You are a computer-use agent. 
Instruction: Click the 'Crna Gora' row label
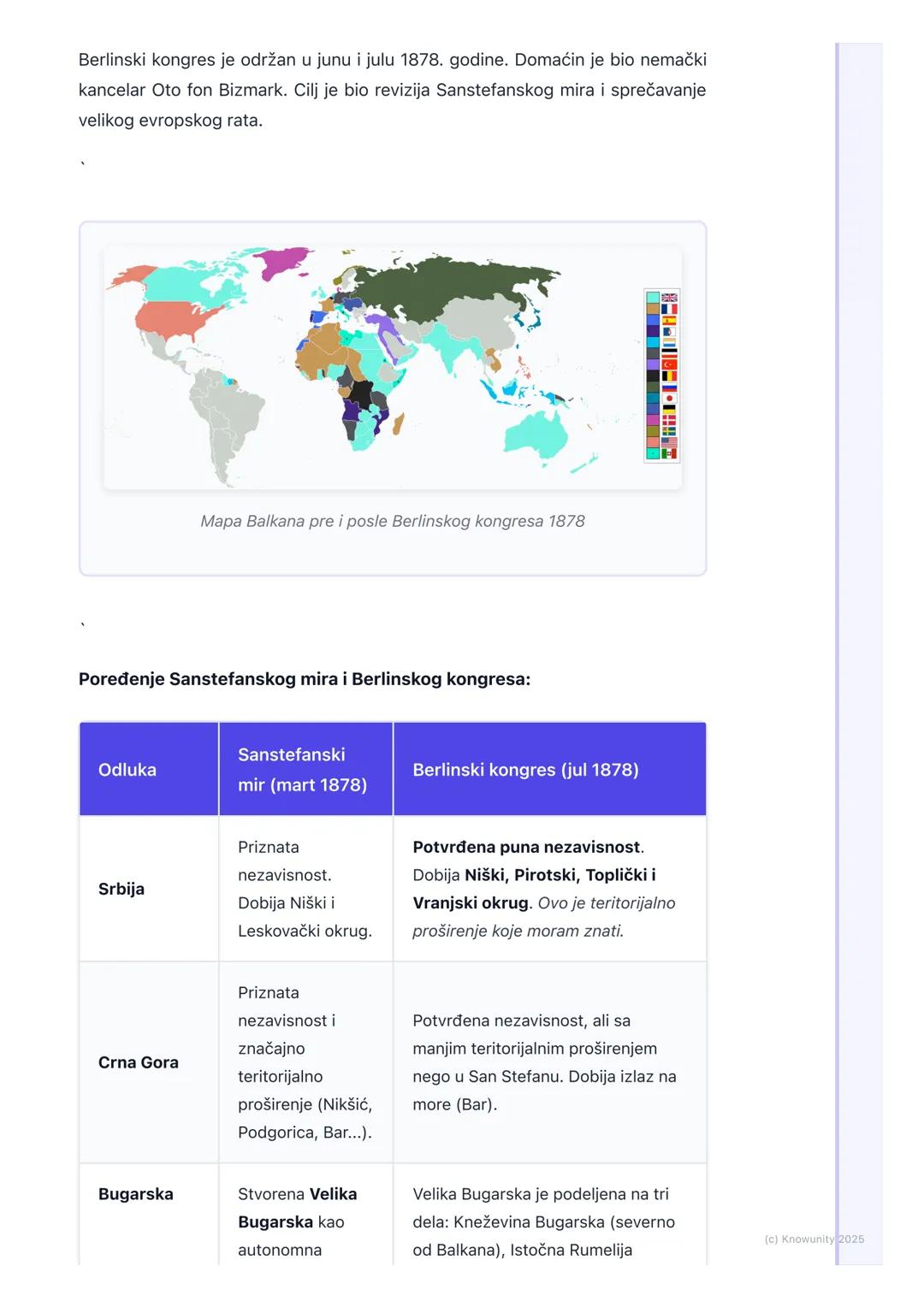139,1062
